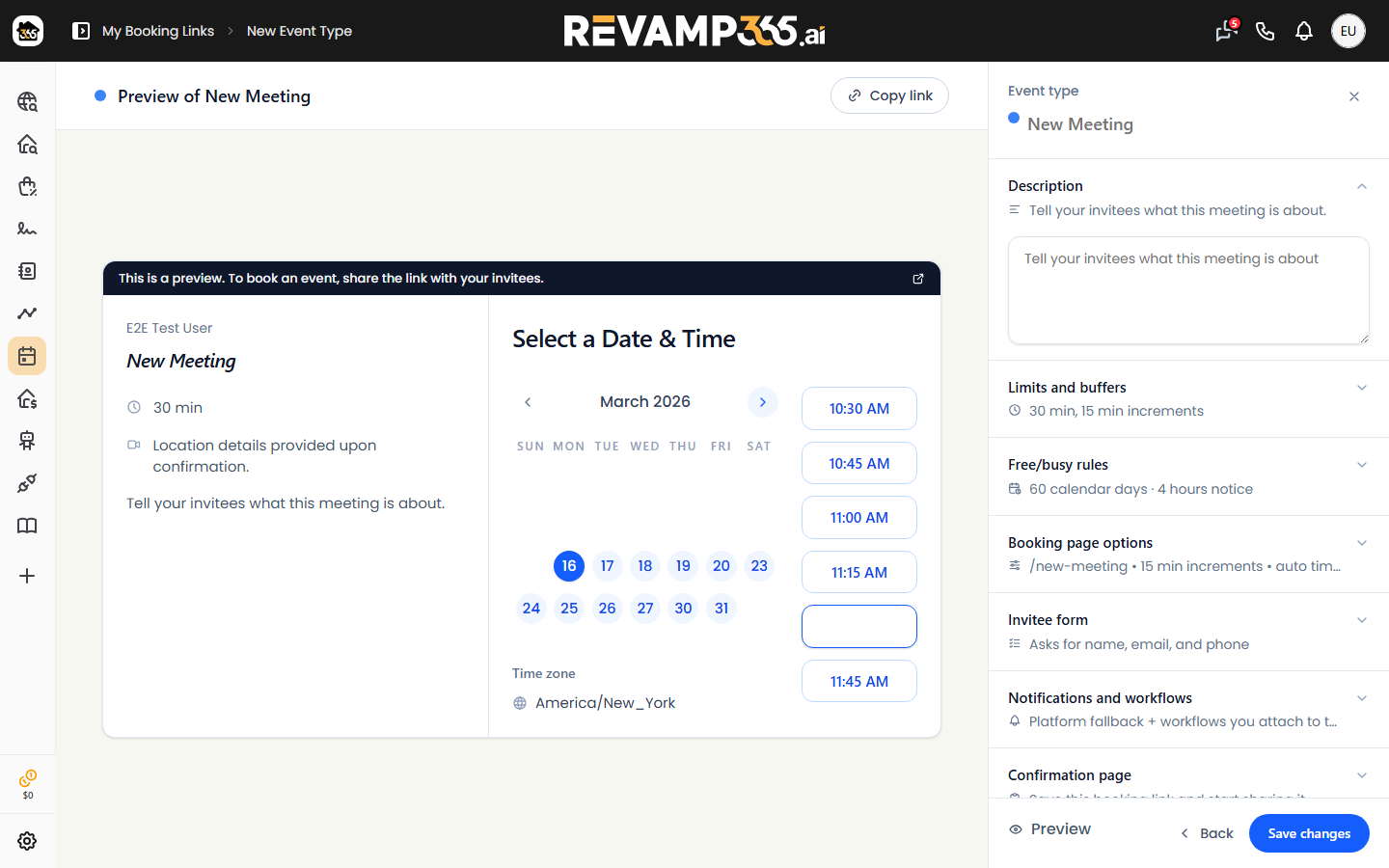Click the Save changes button
This screenshot has width=1389, height=868.
click(1309, 833)
